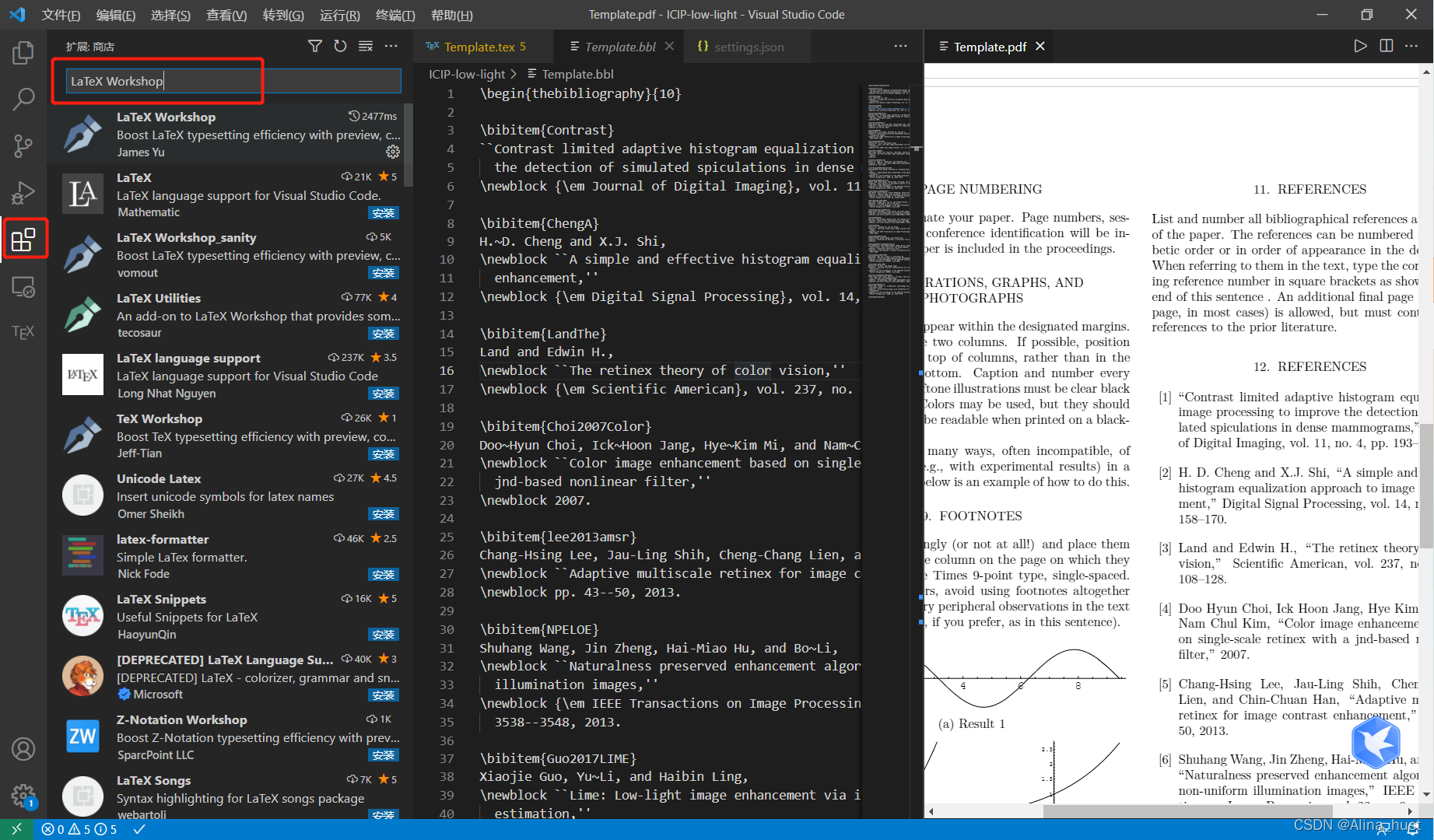
Task: Click the checkmark build status icon
Action: coord(139,829)
